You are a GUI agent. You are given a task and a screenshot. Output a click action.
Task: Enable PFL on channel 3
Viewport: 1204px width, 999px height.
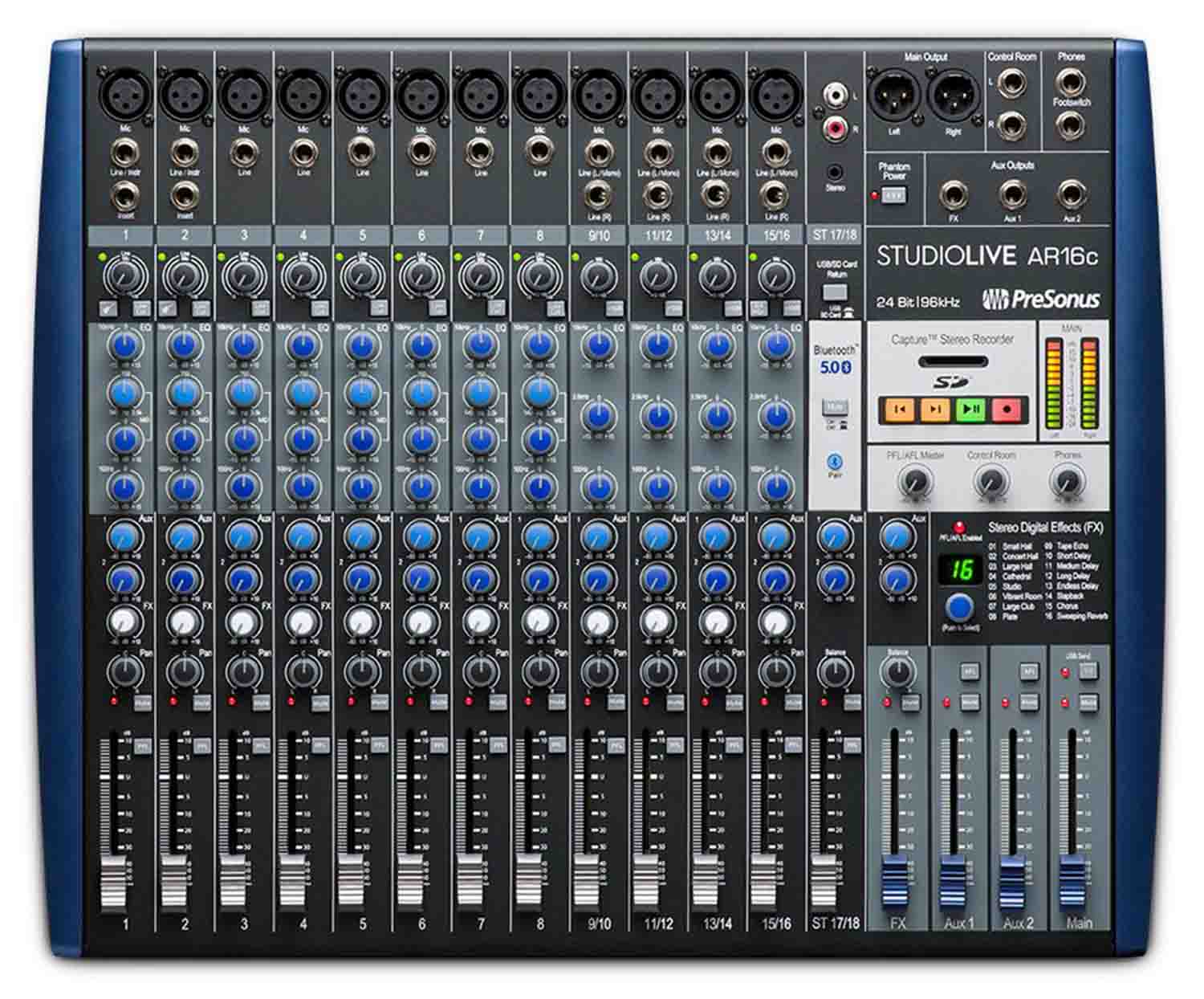[x=261, y=745]
